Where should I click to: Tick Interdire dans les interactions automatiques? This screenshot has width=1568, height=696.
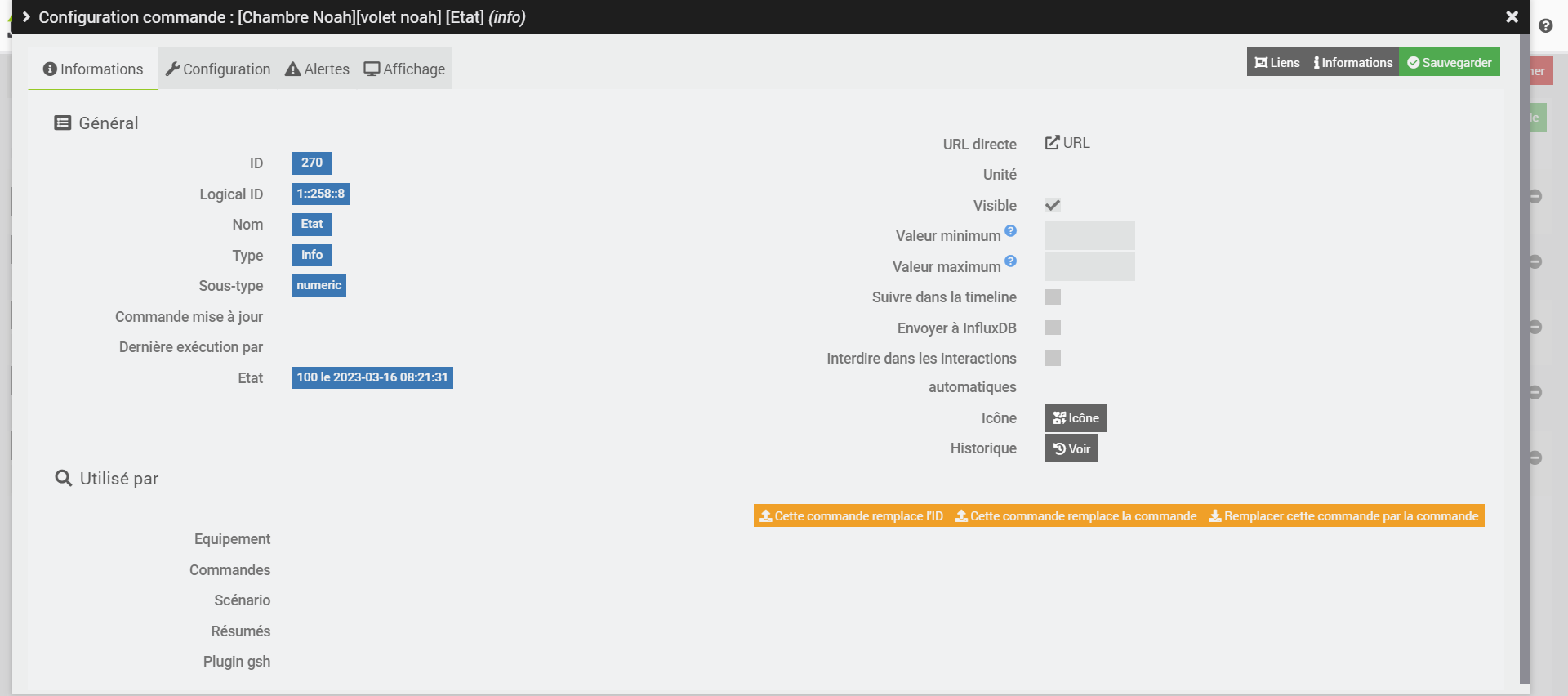1053,359
